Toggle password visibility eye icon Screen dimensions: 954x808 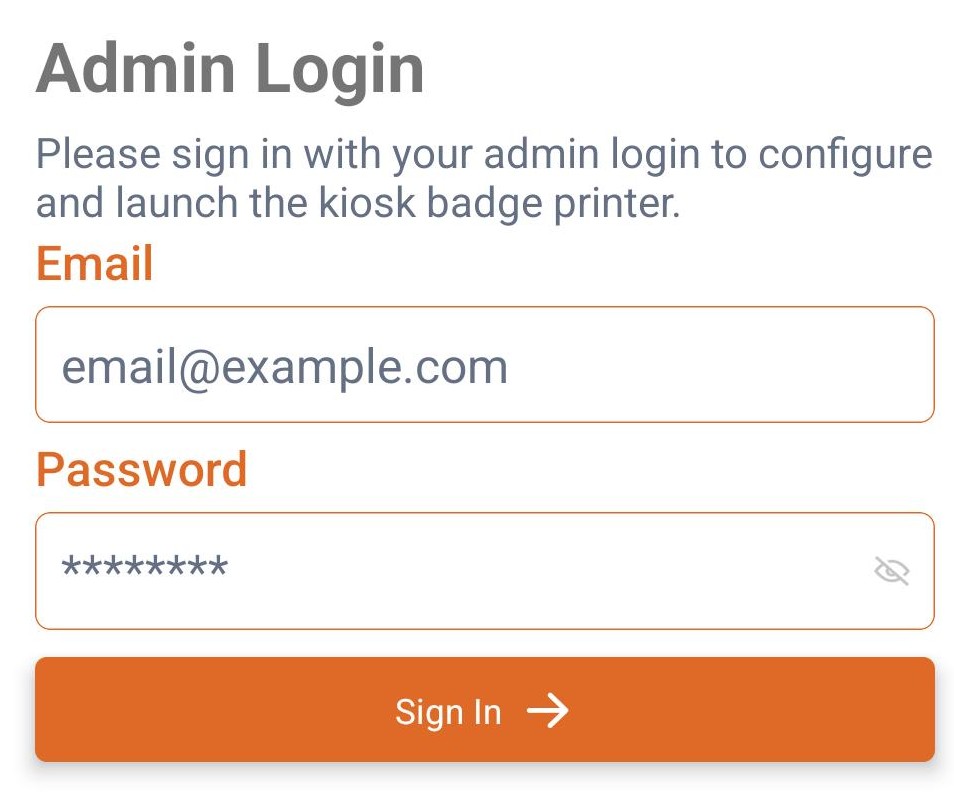coord(891,571)
